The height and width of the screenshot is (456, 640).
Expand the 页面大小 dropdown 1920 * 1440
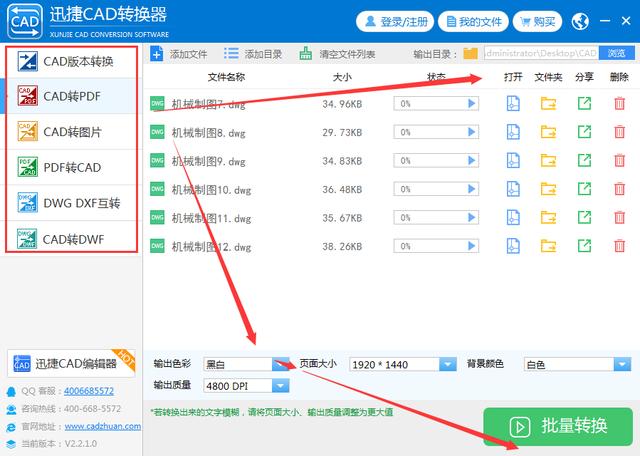click(402, 364)
